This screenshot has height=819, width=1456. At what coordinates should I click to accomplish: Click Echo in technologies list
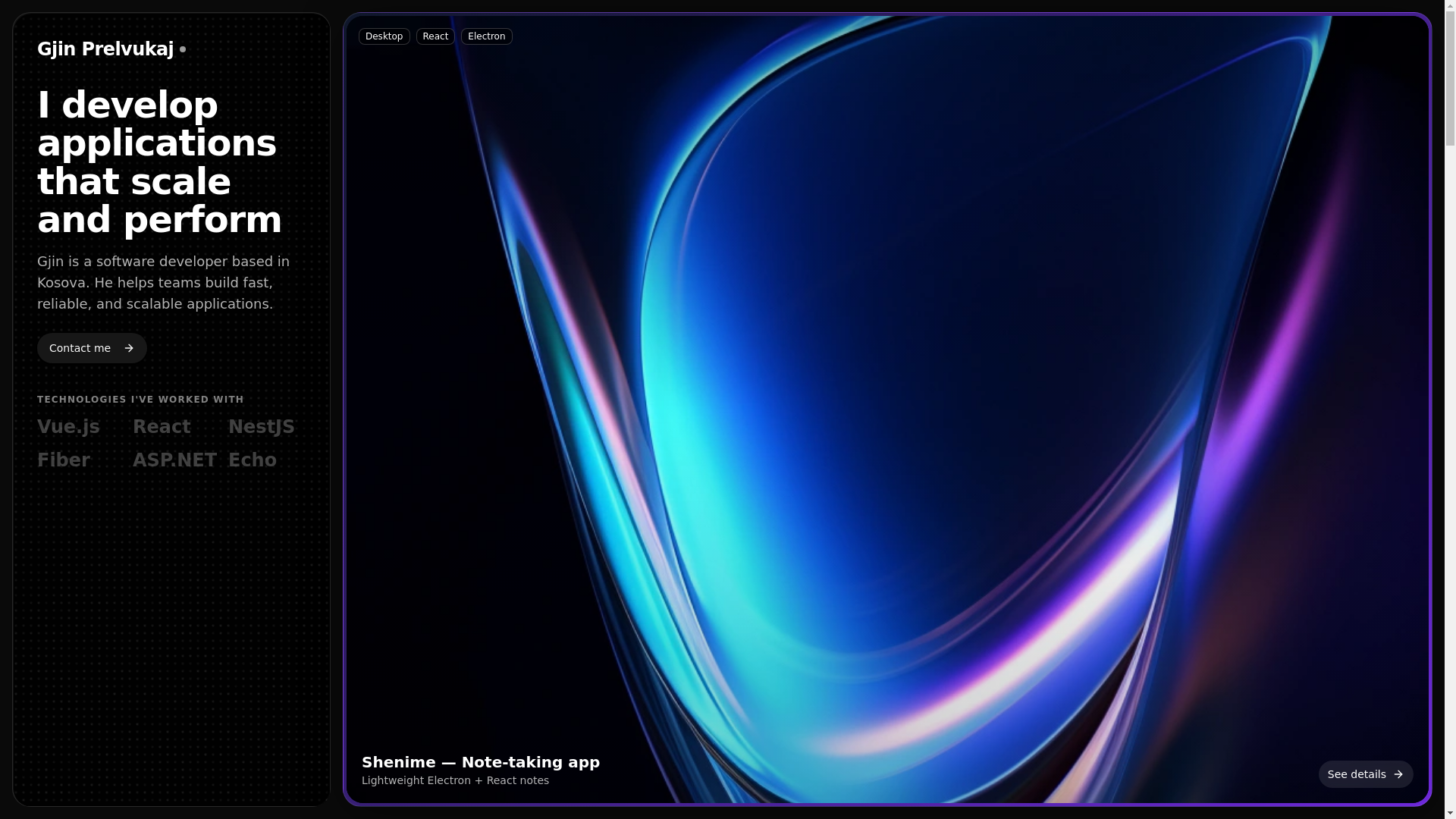[253, 460]
